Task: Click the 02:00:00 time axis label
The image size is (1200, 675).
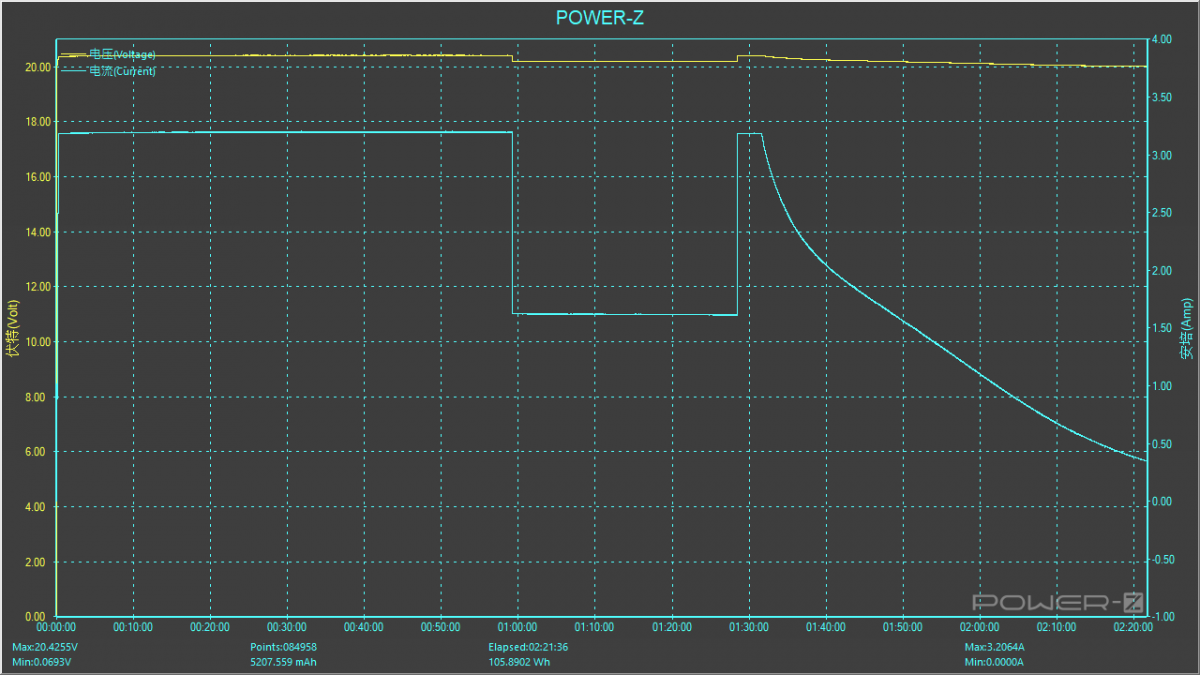Action: (980, 628)
